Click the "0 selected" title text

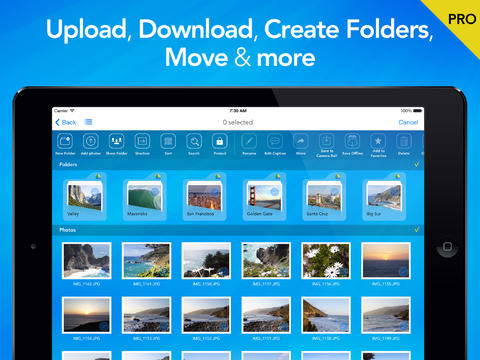(238, 122)
